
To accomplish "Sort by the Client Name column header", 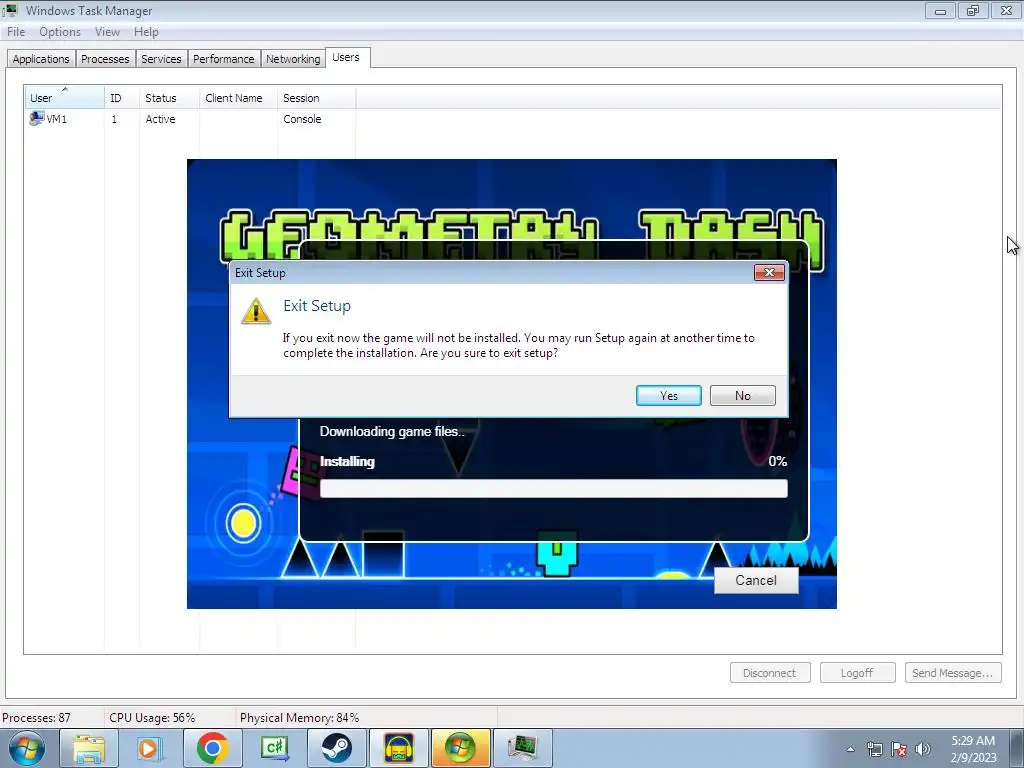I will pyautogui.click(x=238, y=98).
